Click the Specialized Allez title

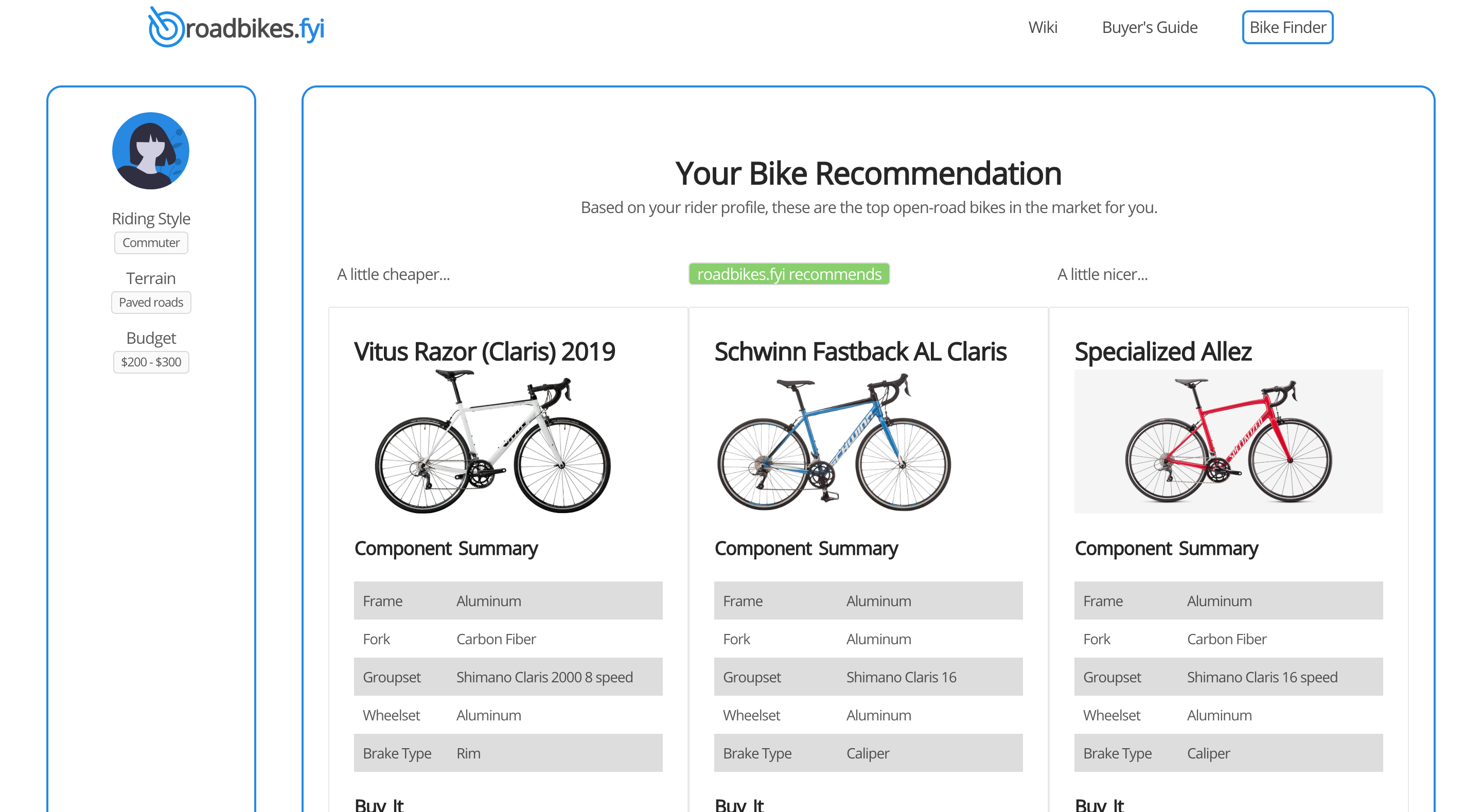[x=1163, y=351]
